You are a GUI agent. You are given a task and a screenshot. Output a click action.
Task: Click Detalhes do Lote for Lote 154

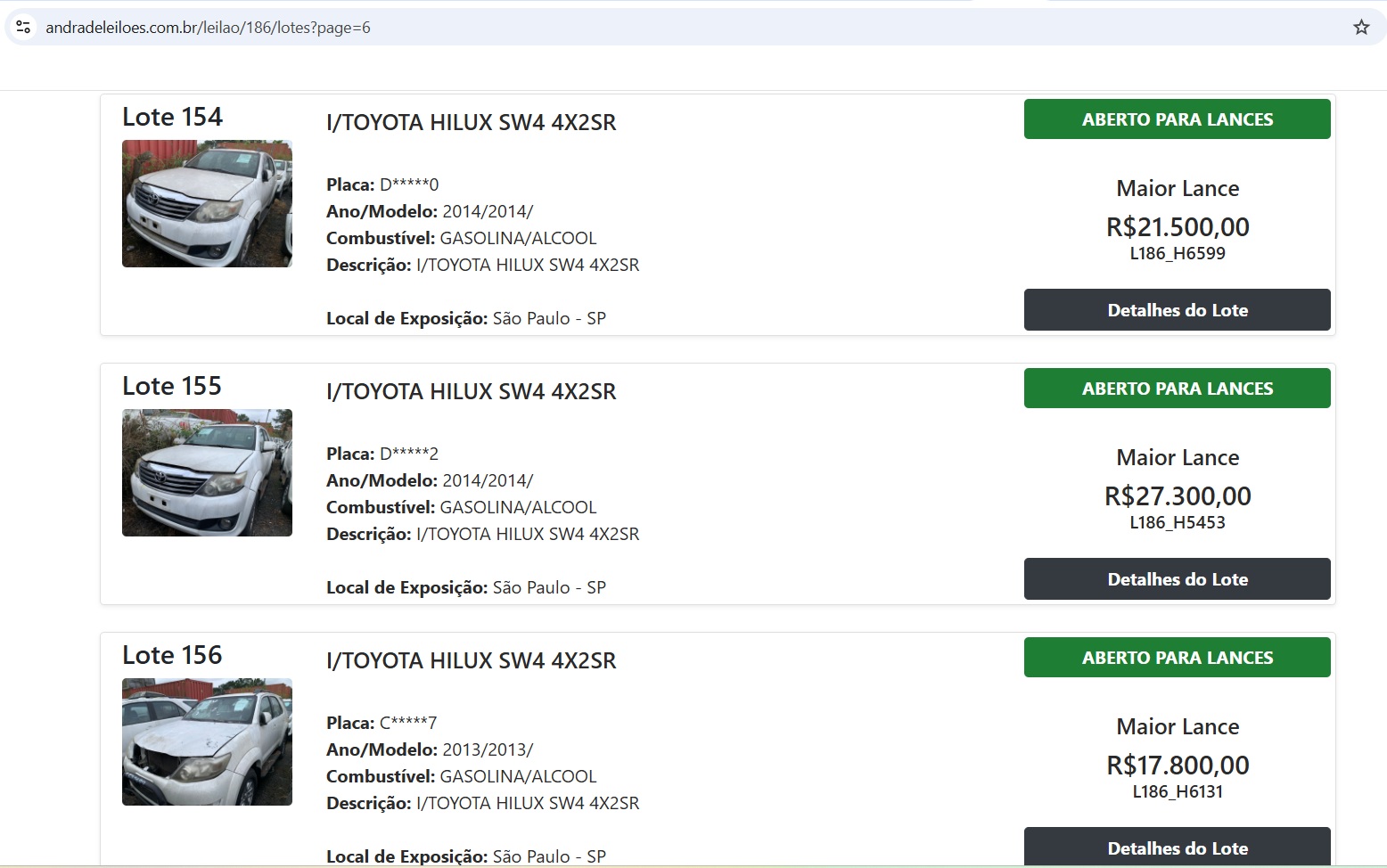tap(1177, 310)
